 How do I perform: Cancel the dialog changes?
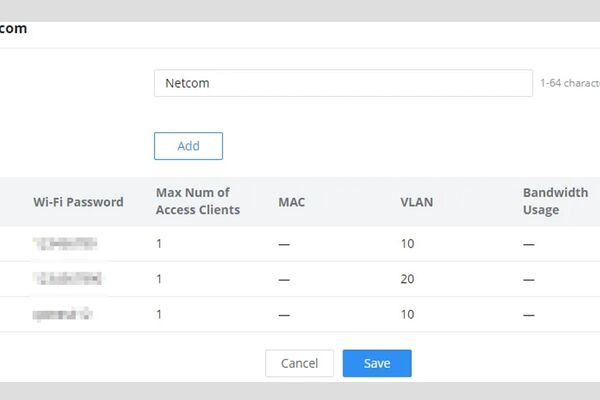299,363
